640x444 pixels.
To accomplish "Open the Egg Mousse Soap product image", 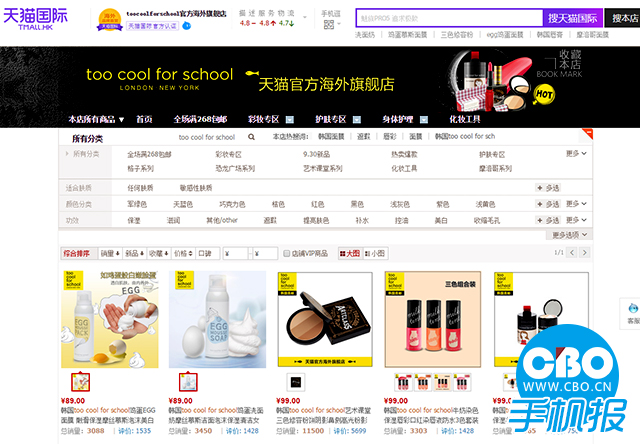I will coord(218,319).
